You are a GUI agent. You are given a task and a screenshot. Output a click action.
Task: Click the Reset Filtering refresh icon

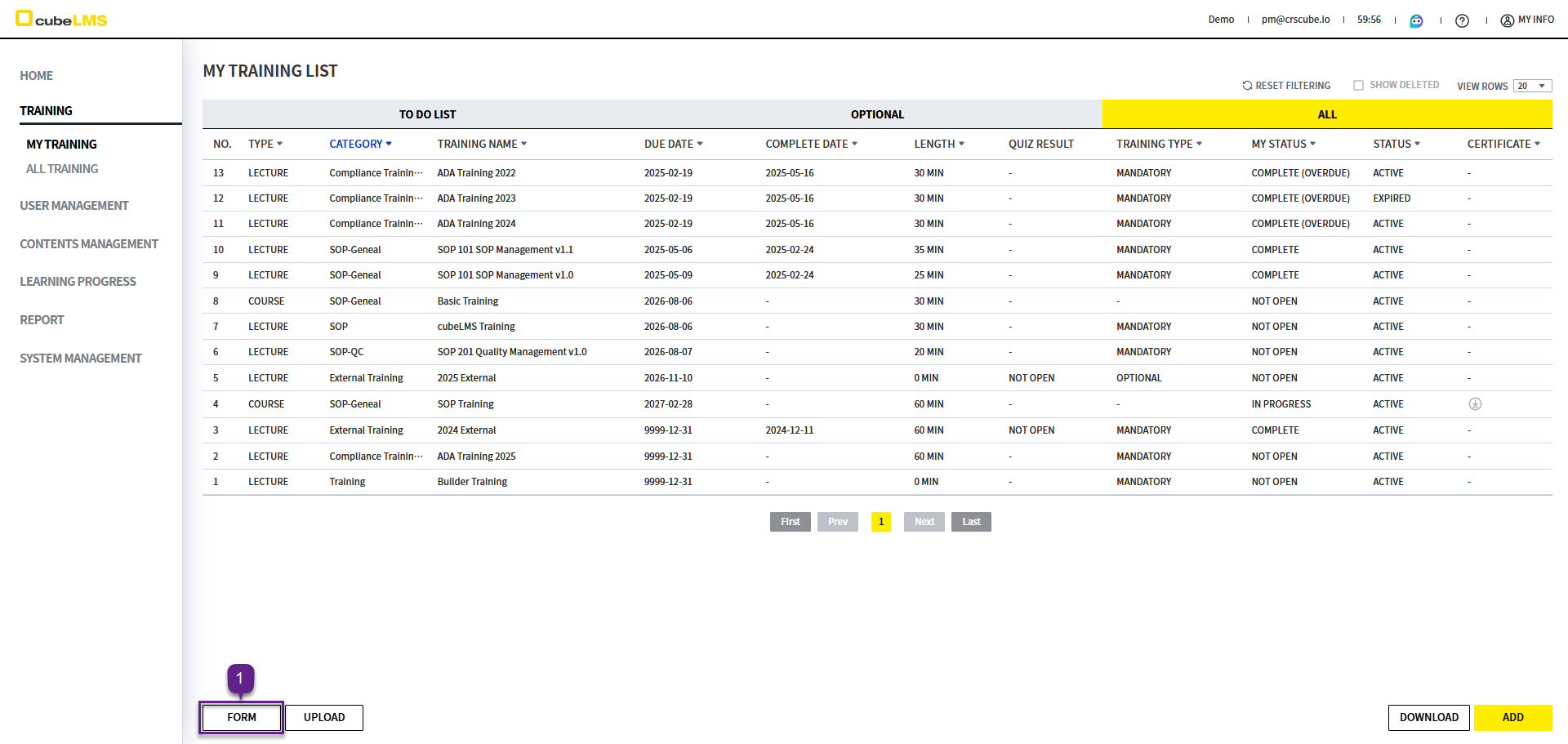tap(1247, 86)
